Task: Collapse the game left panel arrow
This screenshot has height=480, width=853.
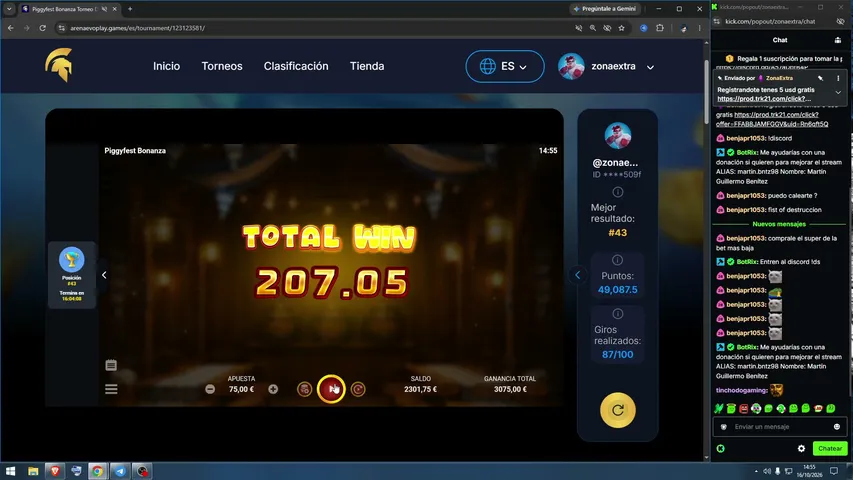Action: 104,275
